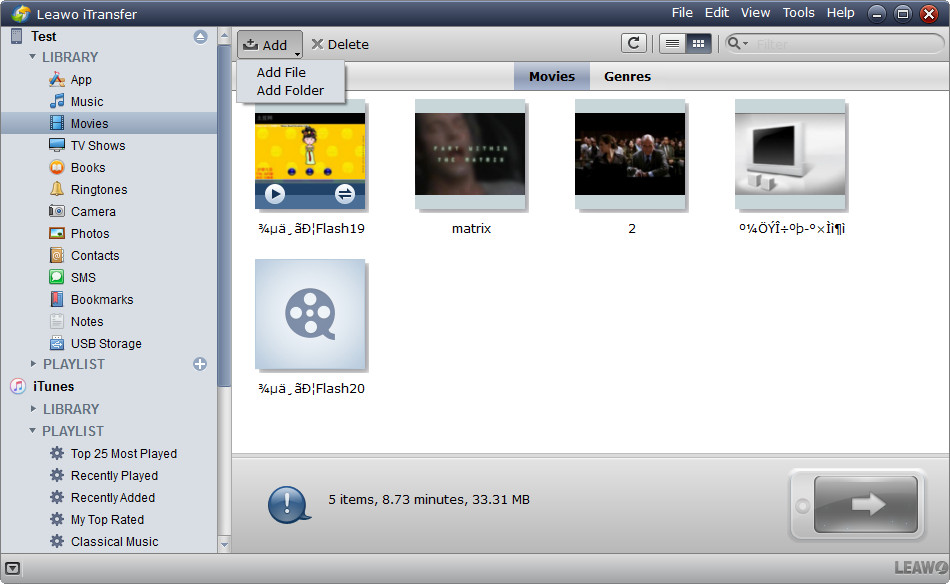
Task: Click the info exclamation icon
Action: click(x=288, y=503)
